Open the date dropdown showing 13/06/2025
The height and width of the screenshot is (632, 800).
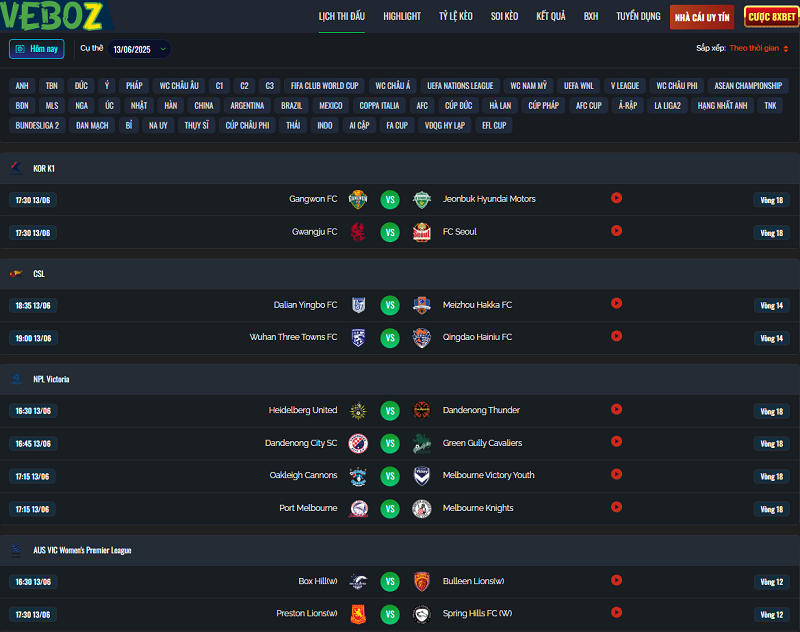[x=139, y=49]
